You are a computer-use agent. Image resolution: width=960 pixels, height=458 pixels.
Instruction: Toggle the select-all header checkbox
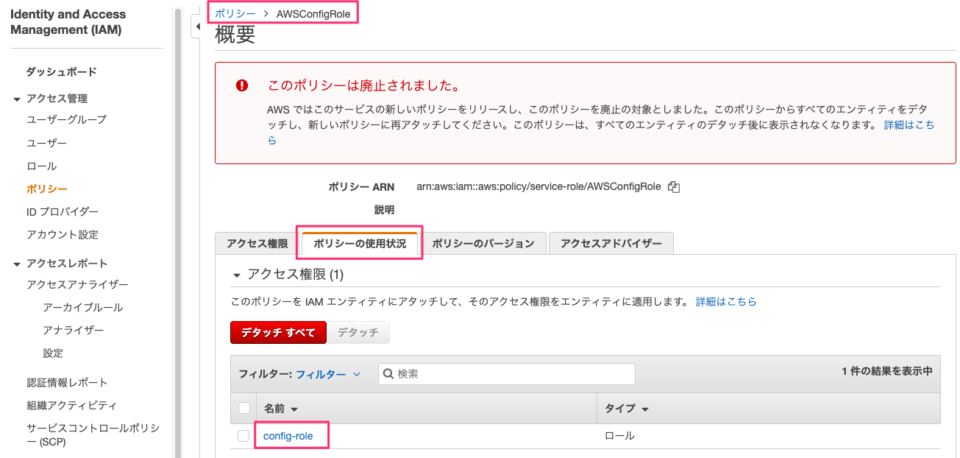coord(244,408)
